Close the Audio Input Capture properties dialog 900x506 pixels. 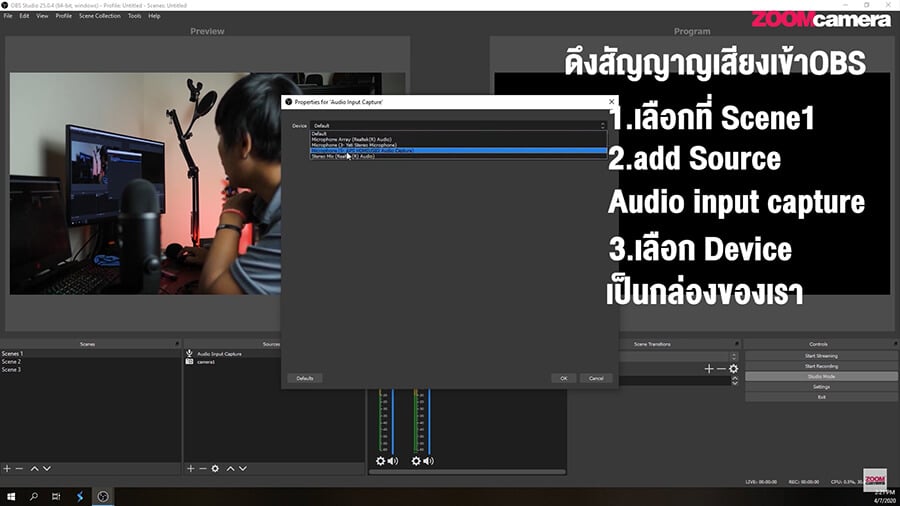(611, 102)
